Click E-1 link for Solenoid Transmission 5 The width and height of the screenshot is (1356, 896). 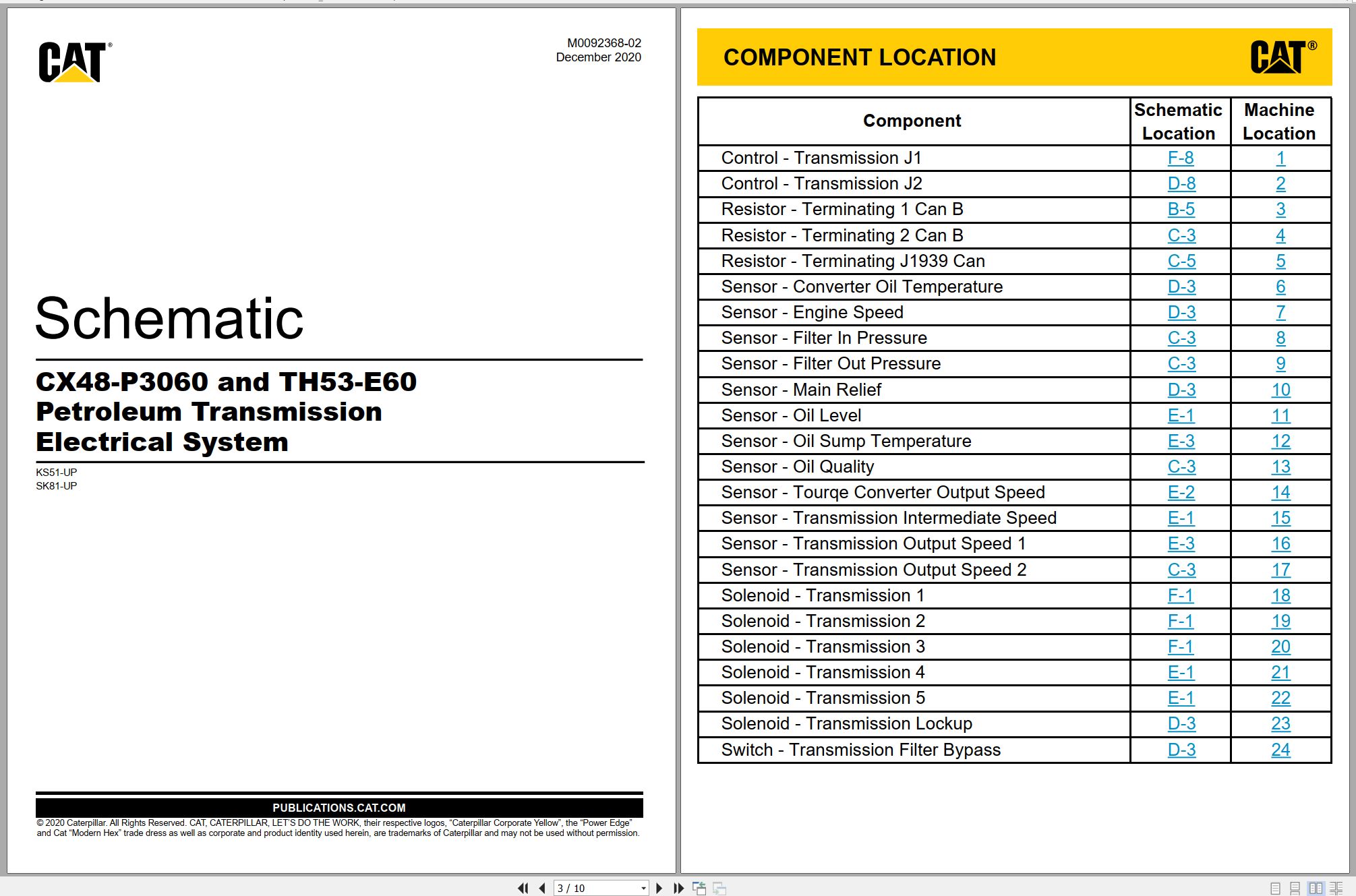point(1181,698)
